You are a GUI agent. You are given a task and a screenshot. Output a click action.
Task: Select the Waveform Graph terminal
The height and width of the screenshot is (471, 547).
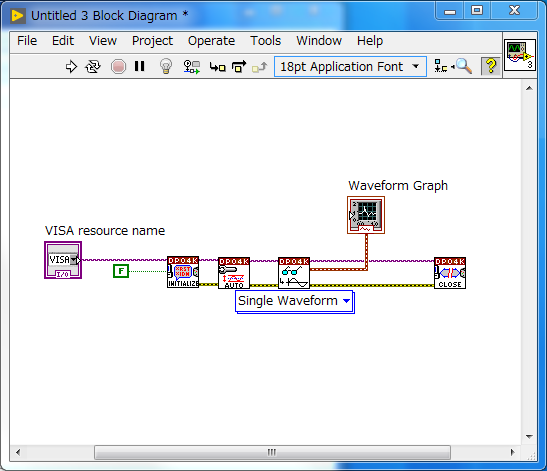click(x=366, y=215)
